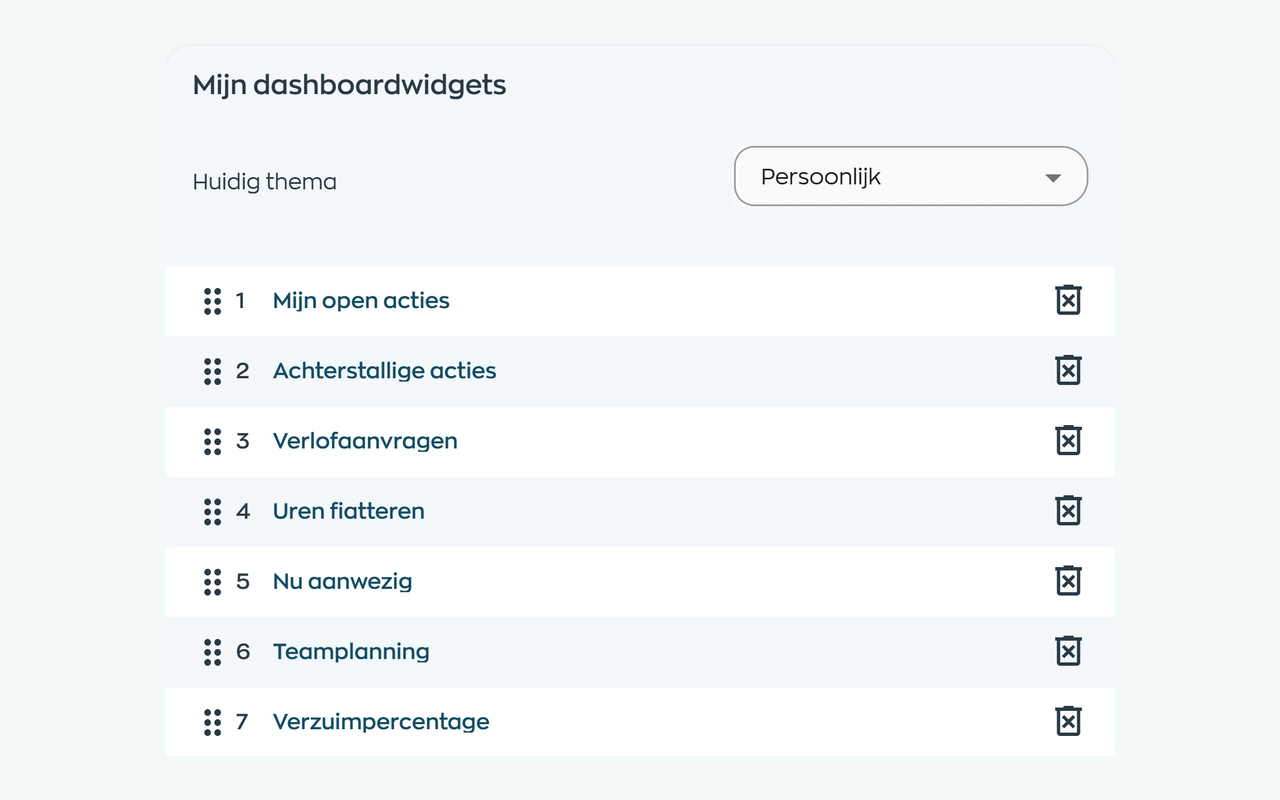This screenshot has width=1280, height=800.
Task: Remove Uren fiatteren with its trash icon
Action: tap(1068, 510)
